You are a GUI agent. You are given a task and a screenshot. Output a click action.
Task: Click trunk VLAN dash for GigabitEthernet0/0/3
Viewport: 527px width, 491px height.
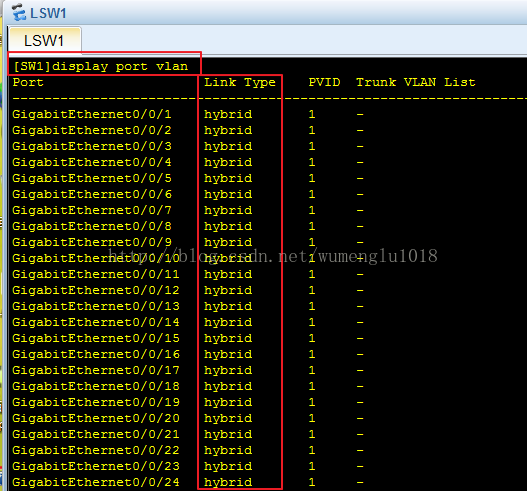[x=360, y=146]
